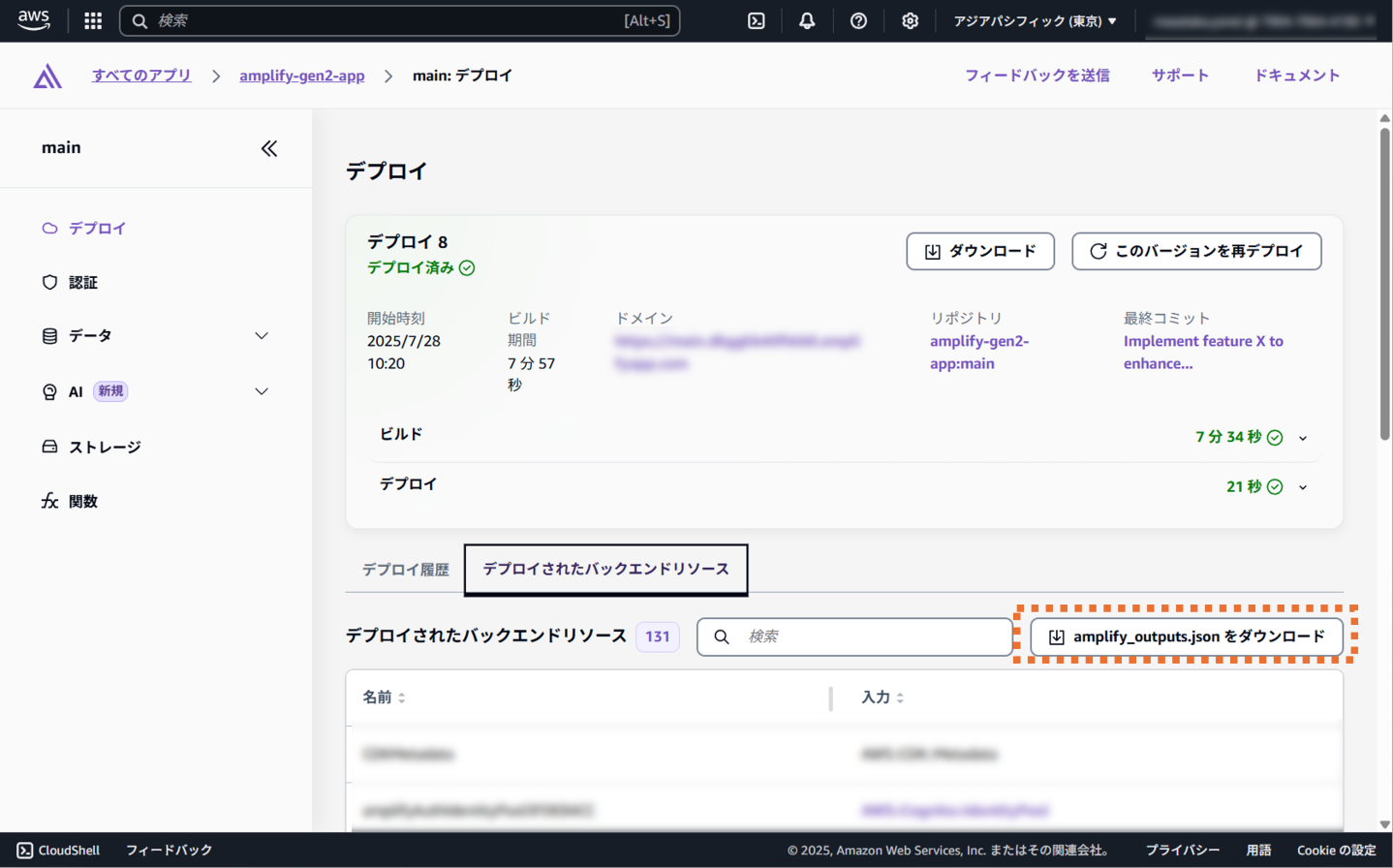Click the ダウンロード button
Viewport: 1393px width, 868px height.
[980, 251]
